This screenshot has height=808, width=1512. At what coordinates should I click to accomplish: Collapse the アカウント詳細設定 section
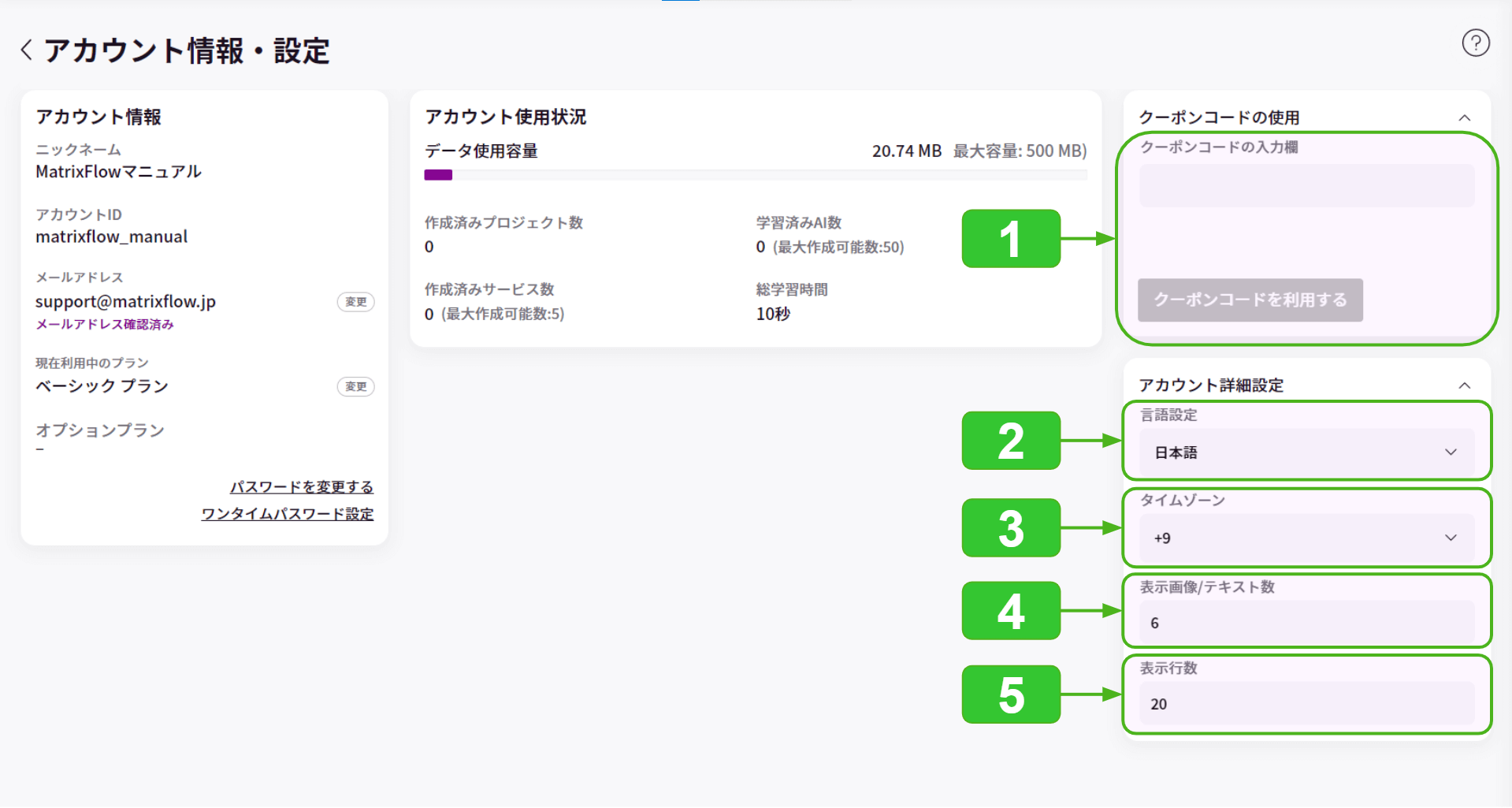1465,385
